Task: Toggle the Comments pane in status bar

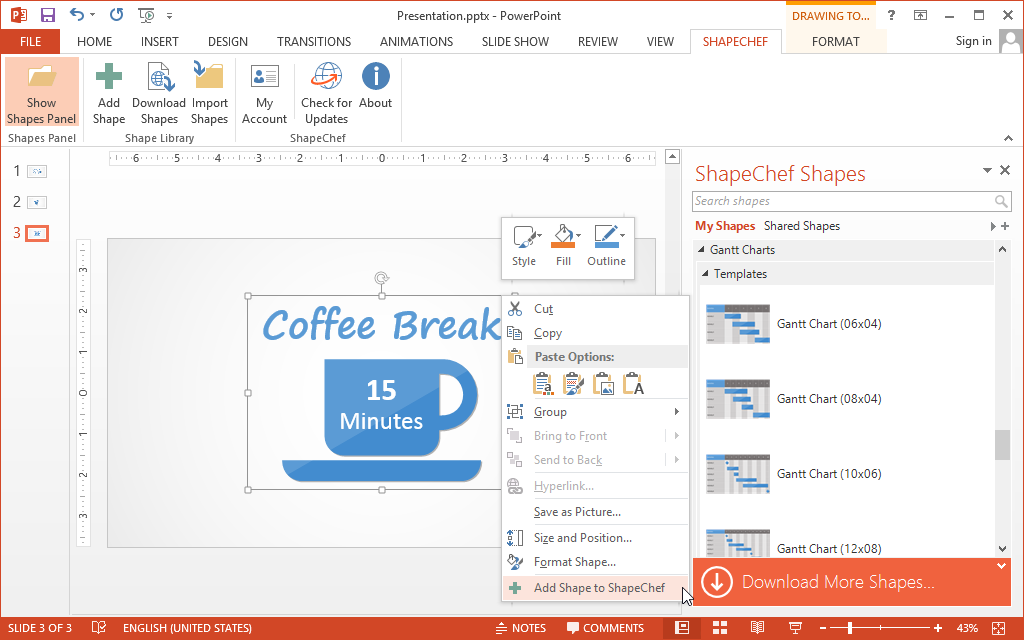Action: click(x=605, y=628)
